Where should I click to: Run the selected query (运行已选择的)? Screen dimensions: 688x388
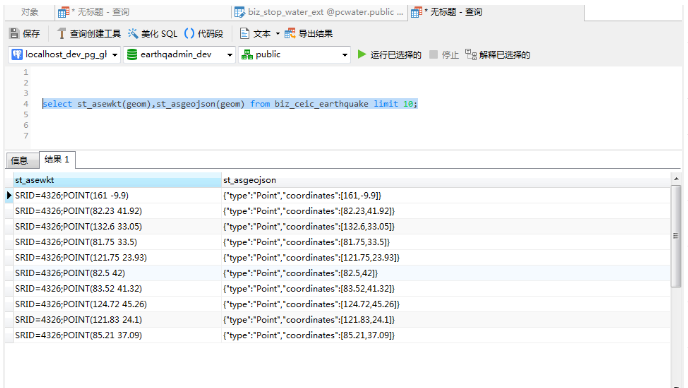(389, 54)
